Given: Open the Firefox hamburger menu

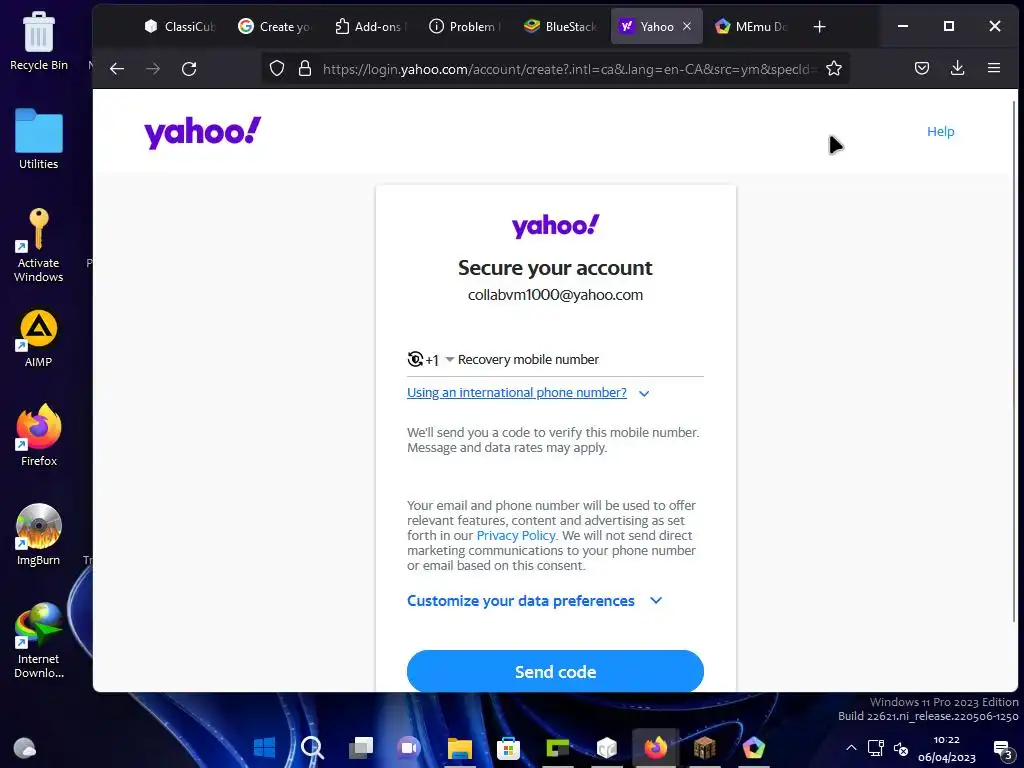Looking at the screenshot, I should (994, 68).
